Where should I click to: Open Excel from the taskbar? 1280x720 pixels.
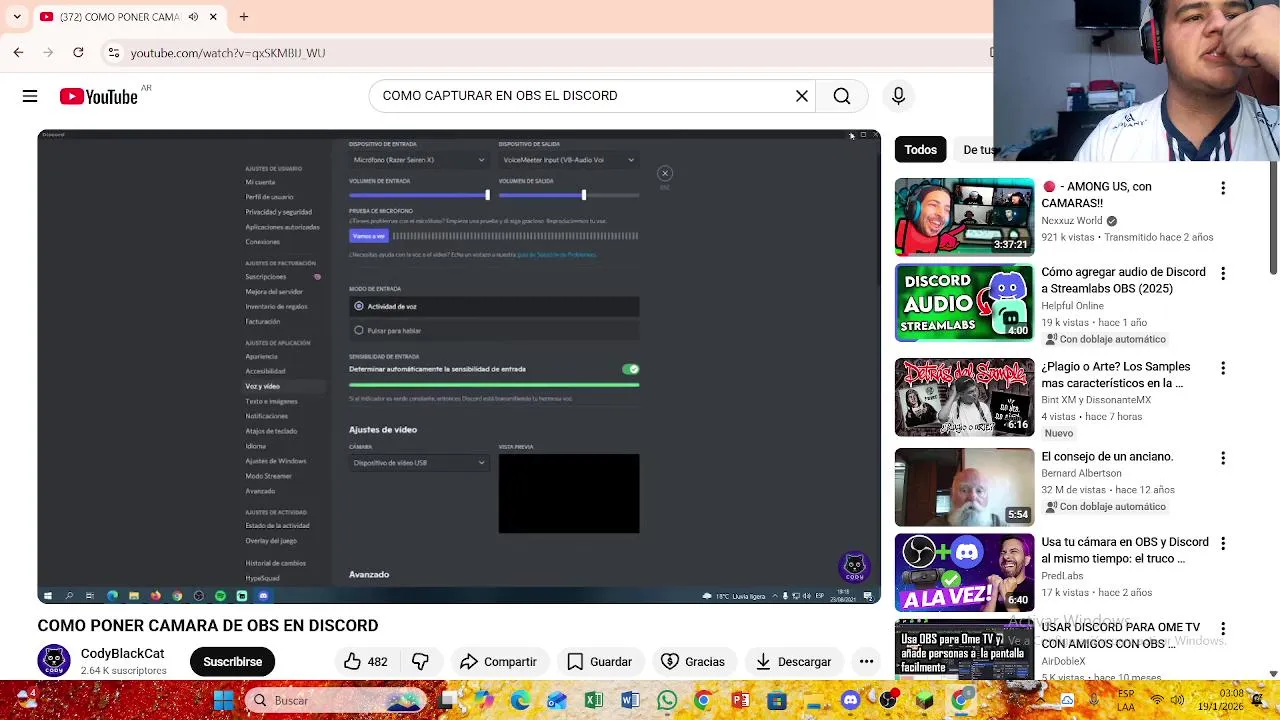point(594,700)
